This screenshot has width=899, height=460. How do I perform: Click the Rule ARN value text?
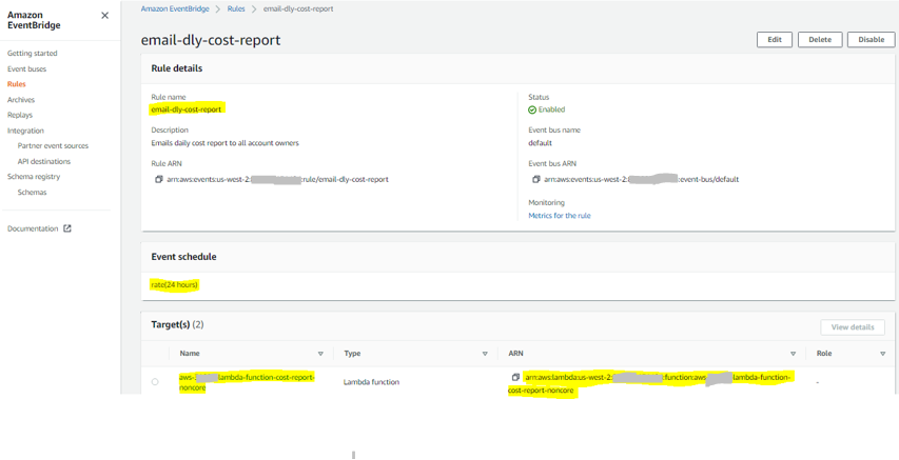pyautogui.click(x=277, y=180)
